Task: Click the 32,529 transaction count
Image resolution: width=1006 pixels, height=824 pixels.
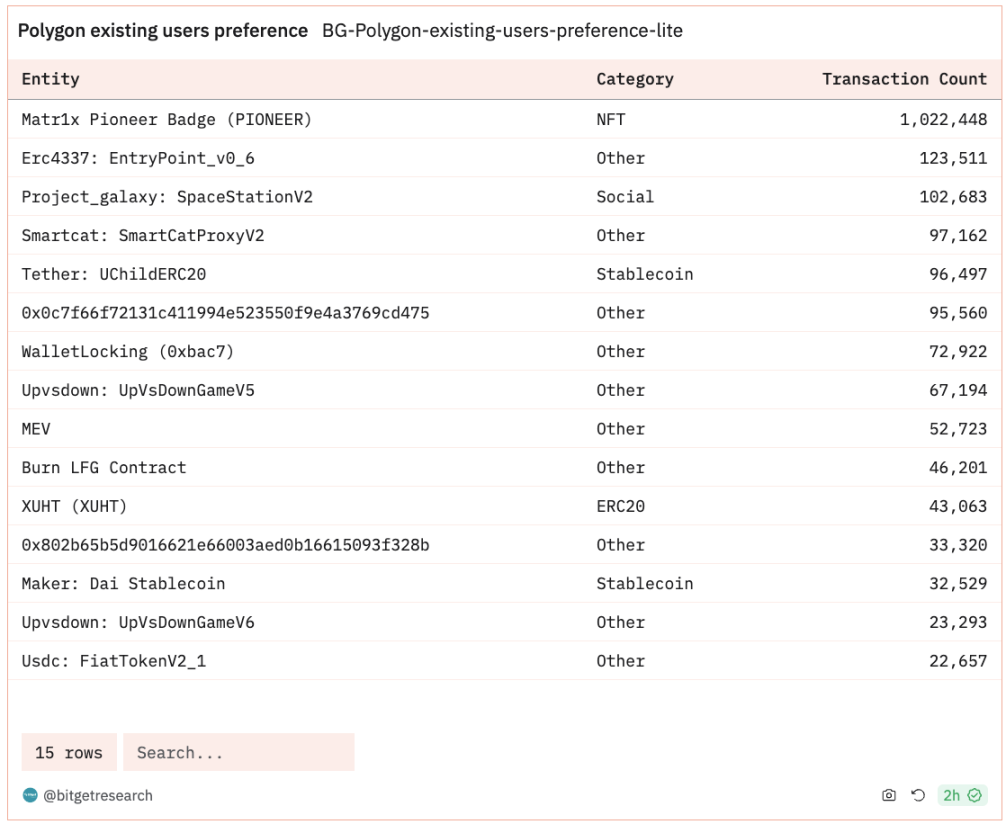Action: coord(959,583)
